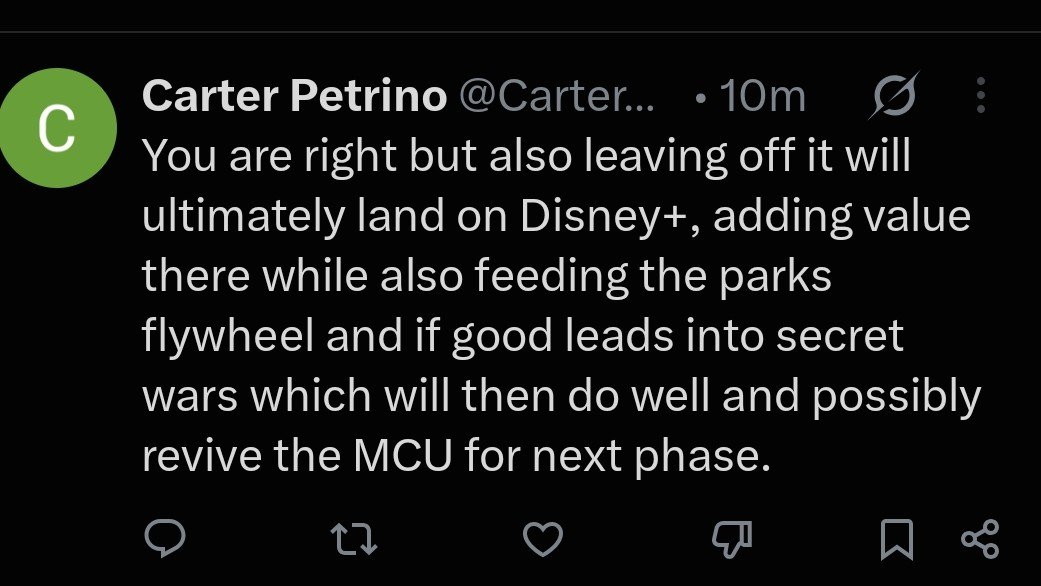Open the post via 10m timestamp
Screen dimensions: 1041x586
763,96
